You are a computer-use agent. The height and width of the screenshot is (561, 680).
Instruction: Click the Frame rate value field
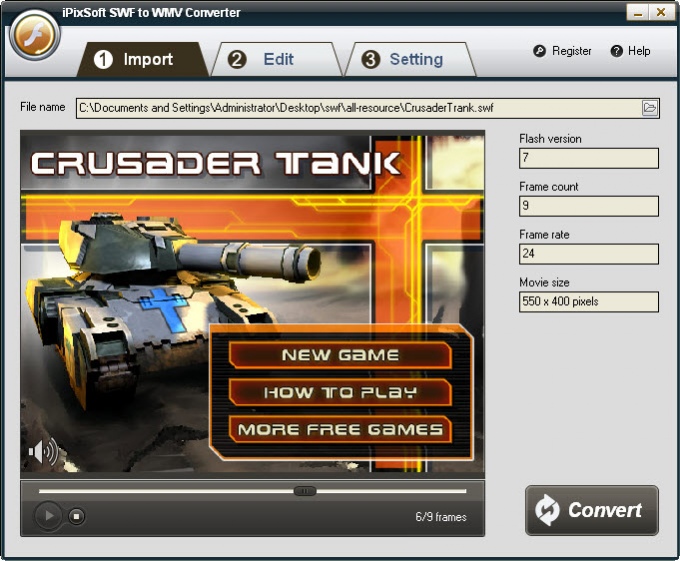pyautogui.click(x=589, y=254)
